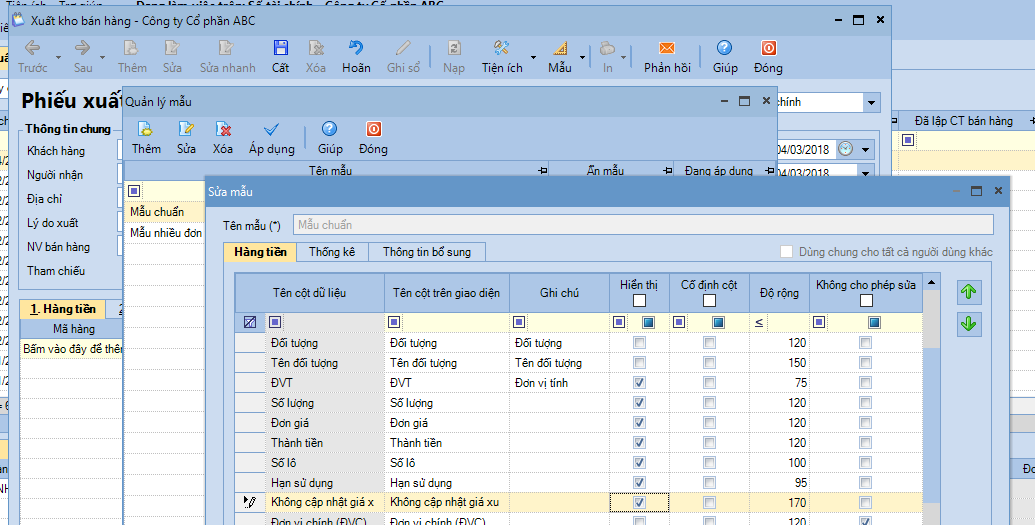This screenshot has width=1035, height=525.
Task: Move the column up with green up arrow
Action: click(968, 292)
